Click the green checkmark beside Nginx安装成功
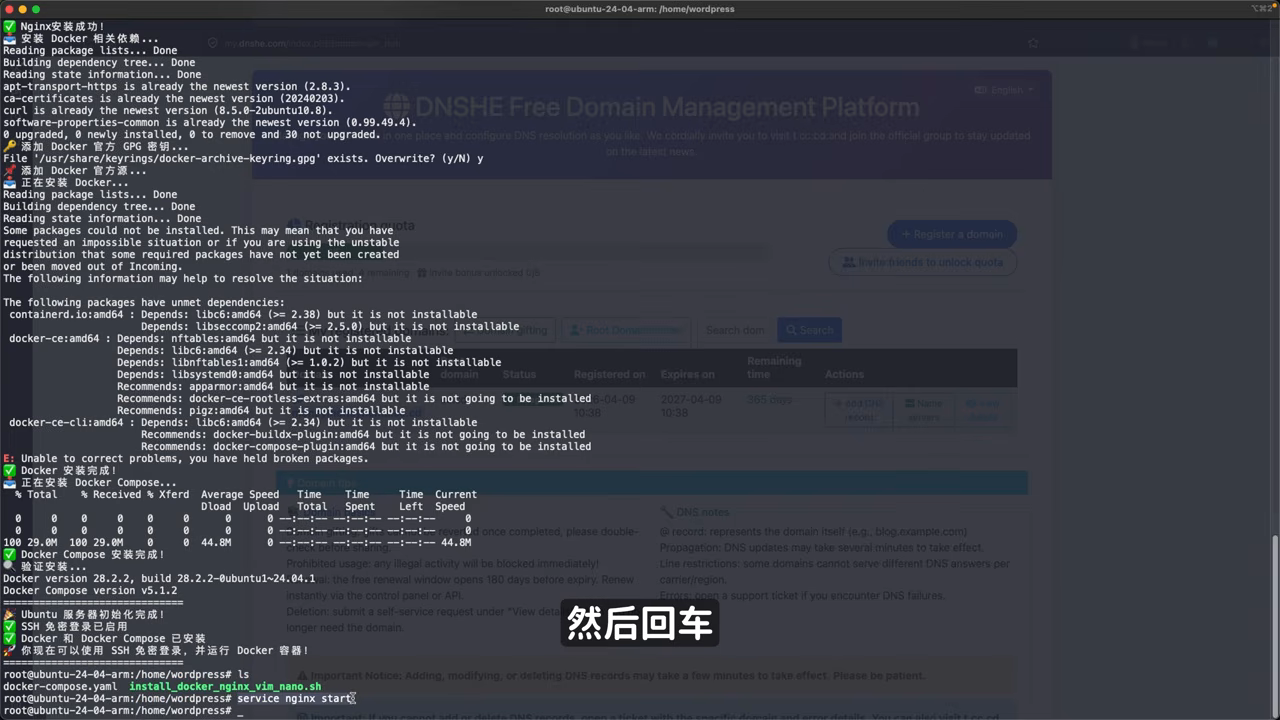This screenshot has height=720, width=1280. 9,26
